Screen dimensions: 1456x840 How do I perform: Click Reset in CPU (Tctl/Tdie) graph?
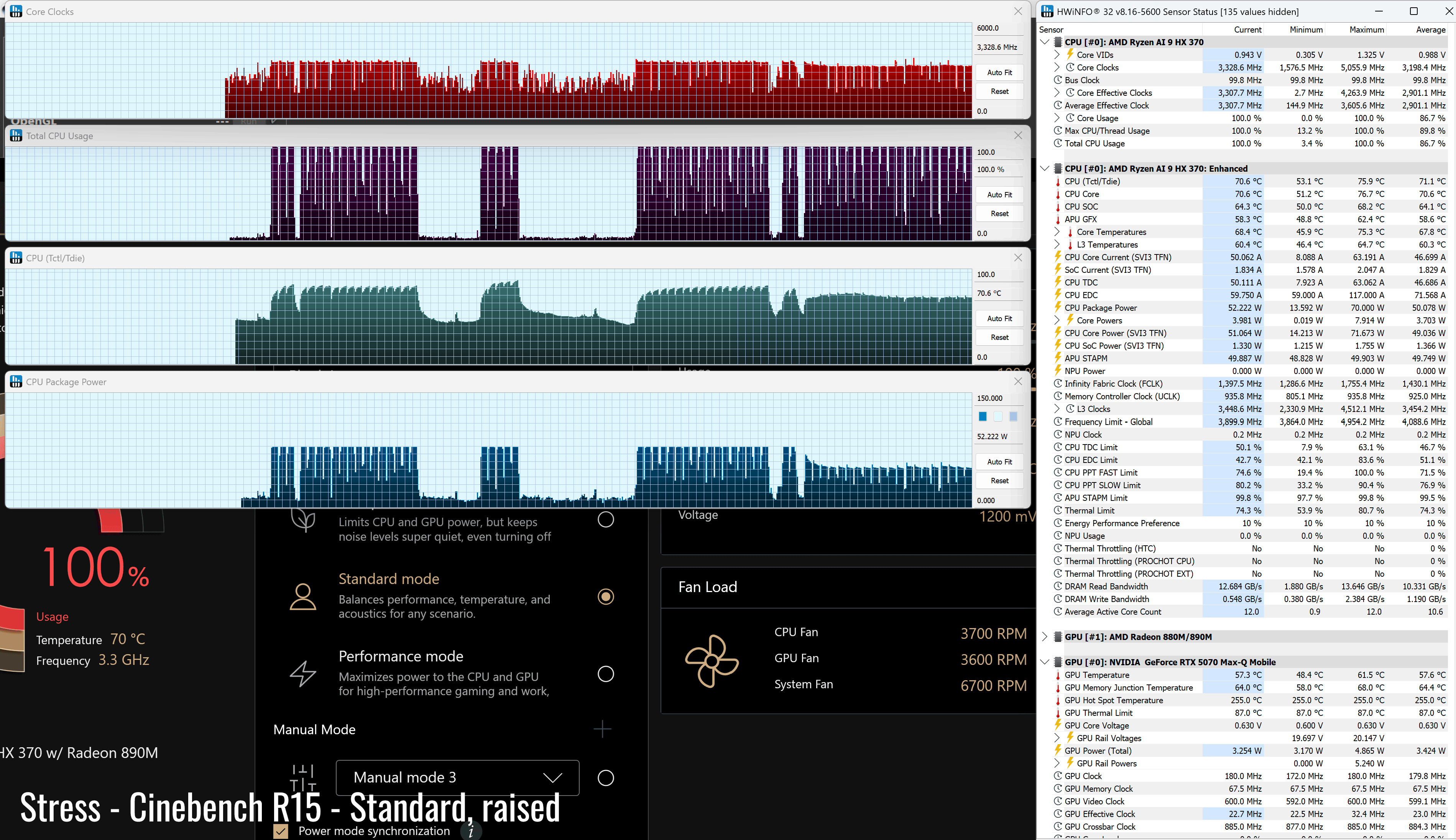(999, 338)
